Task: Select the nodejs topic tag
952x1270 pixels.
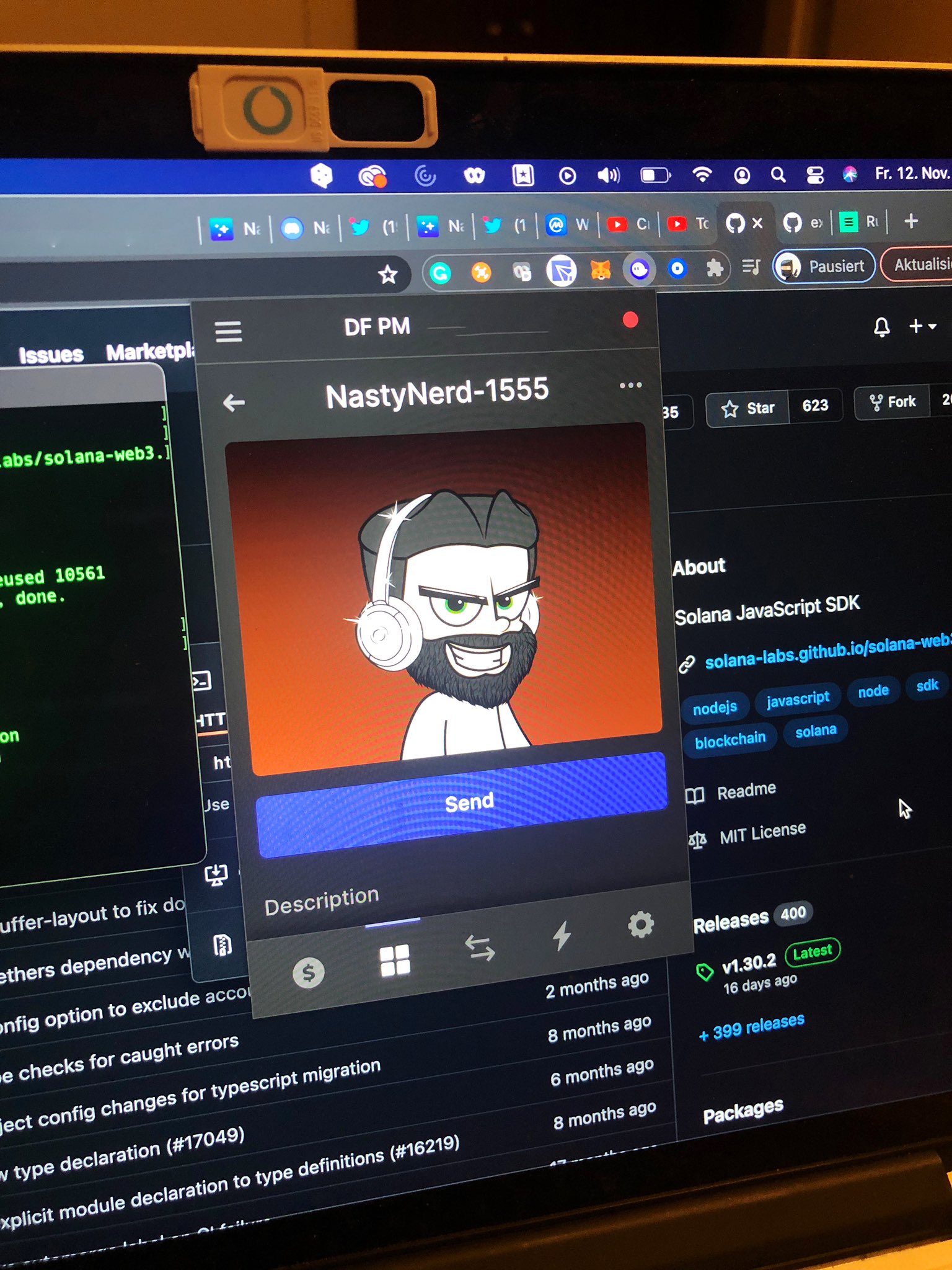Action: coord(715,708)
